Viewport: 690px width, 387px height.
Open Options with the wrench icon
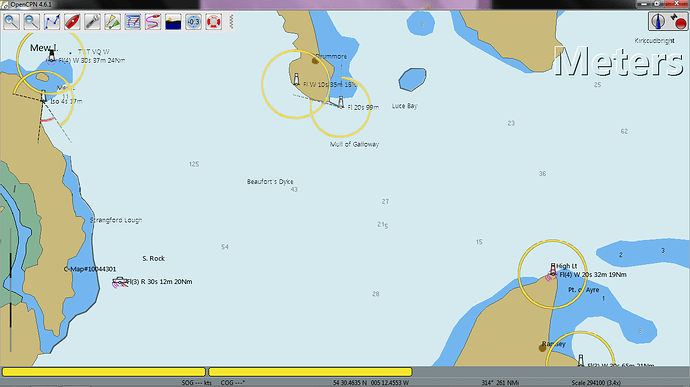(x=92, y=22)
